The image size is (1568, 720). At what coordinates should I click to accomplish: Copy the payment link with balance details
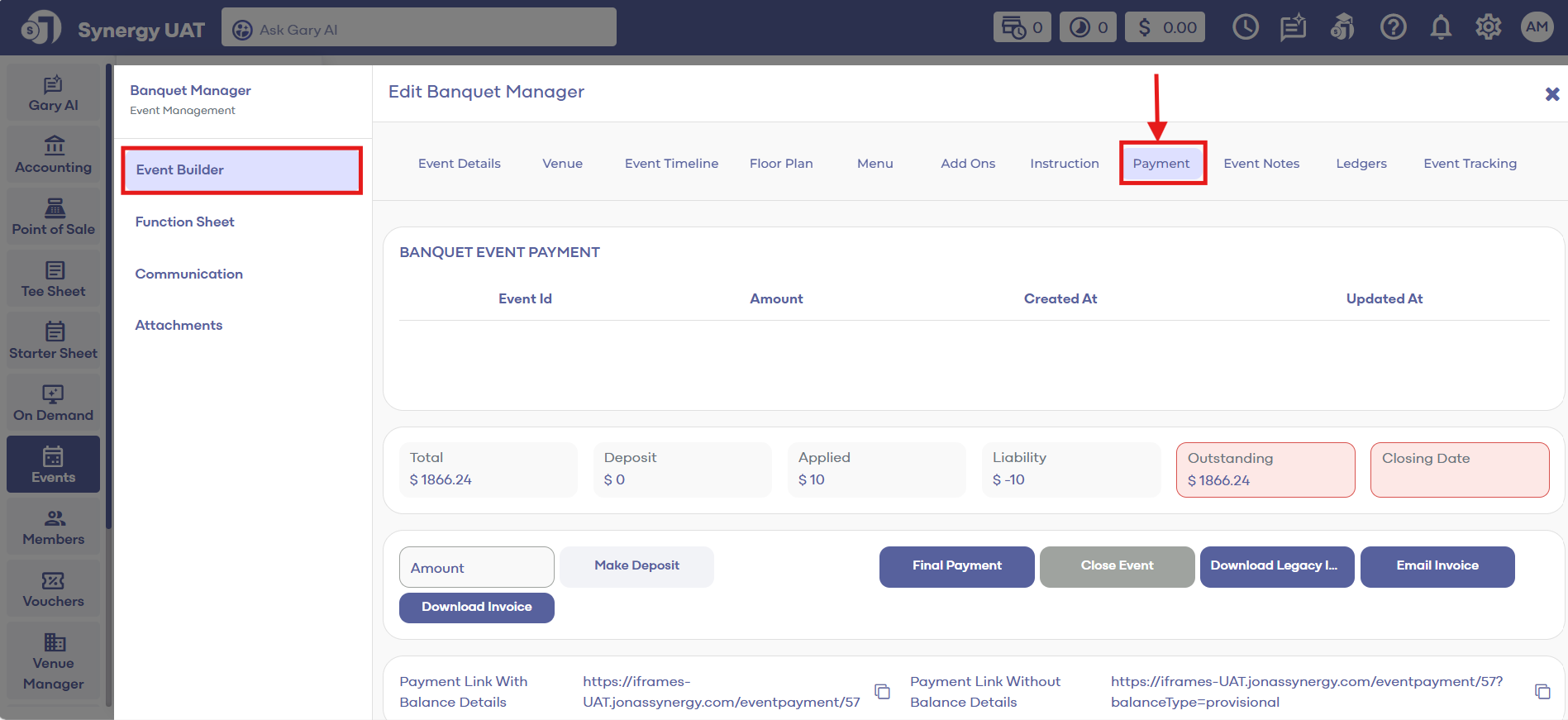[x=883, y=692]
